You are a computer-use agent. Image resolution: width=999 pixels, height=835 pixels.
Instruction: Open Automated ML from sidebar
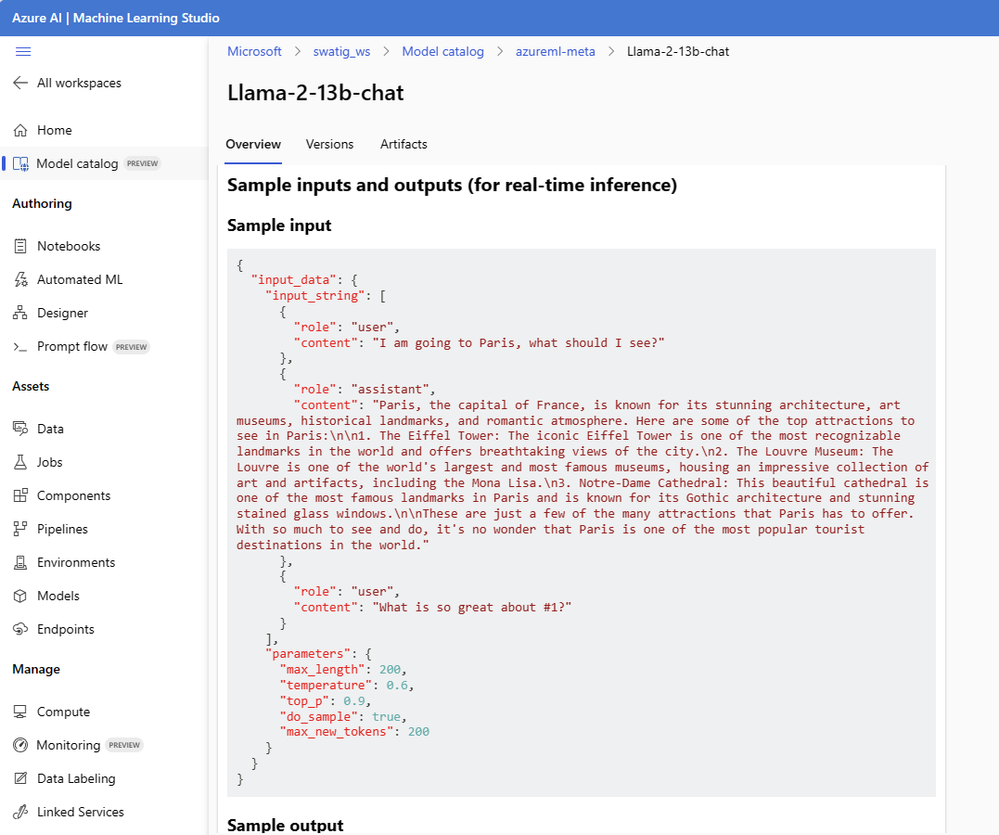click(x=80, y=280)
